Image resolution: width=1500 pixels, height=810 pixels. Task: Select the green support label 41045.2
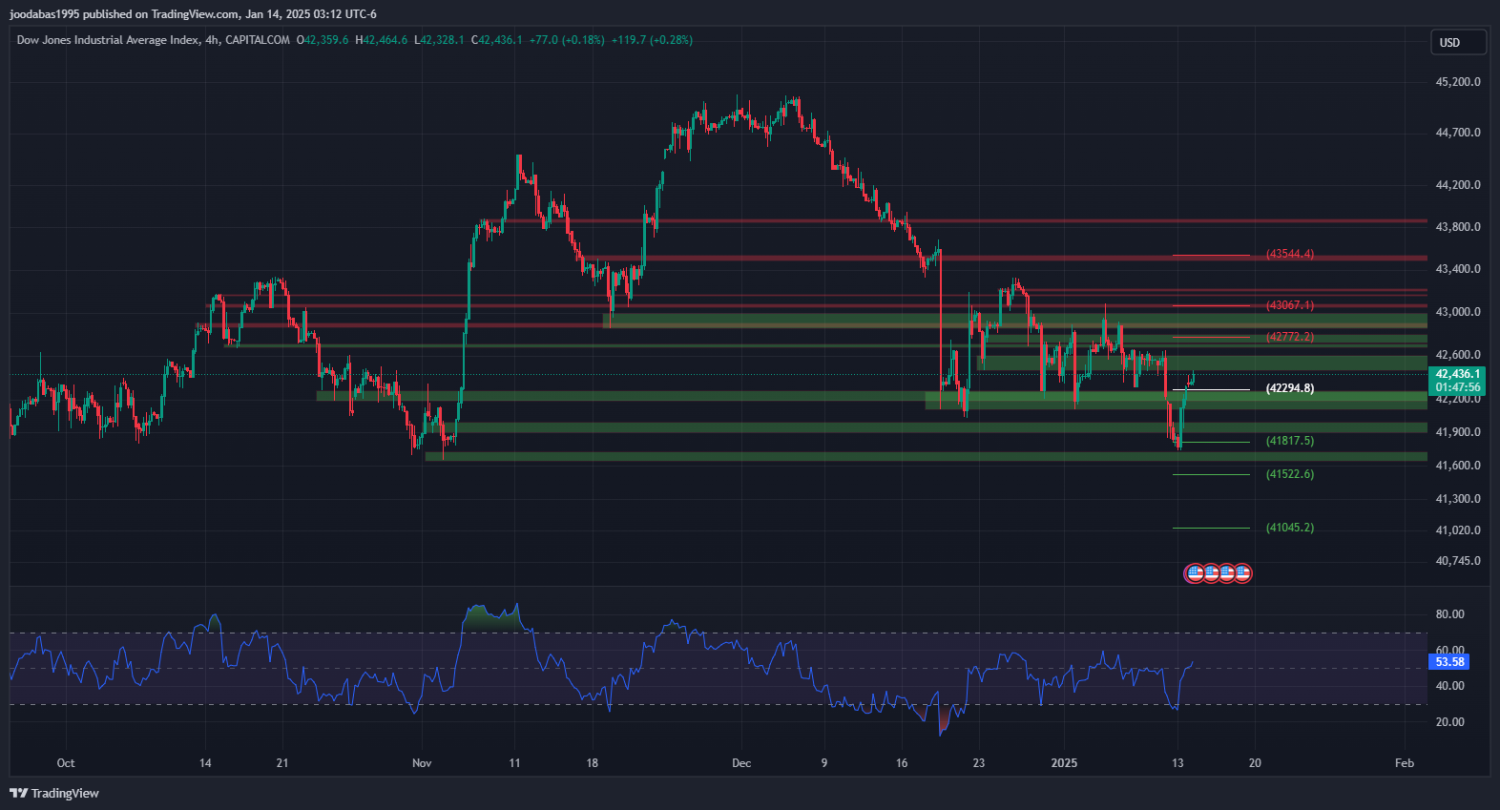(1289, 527)
